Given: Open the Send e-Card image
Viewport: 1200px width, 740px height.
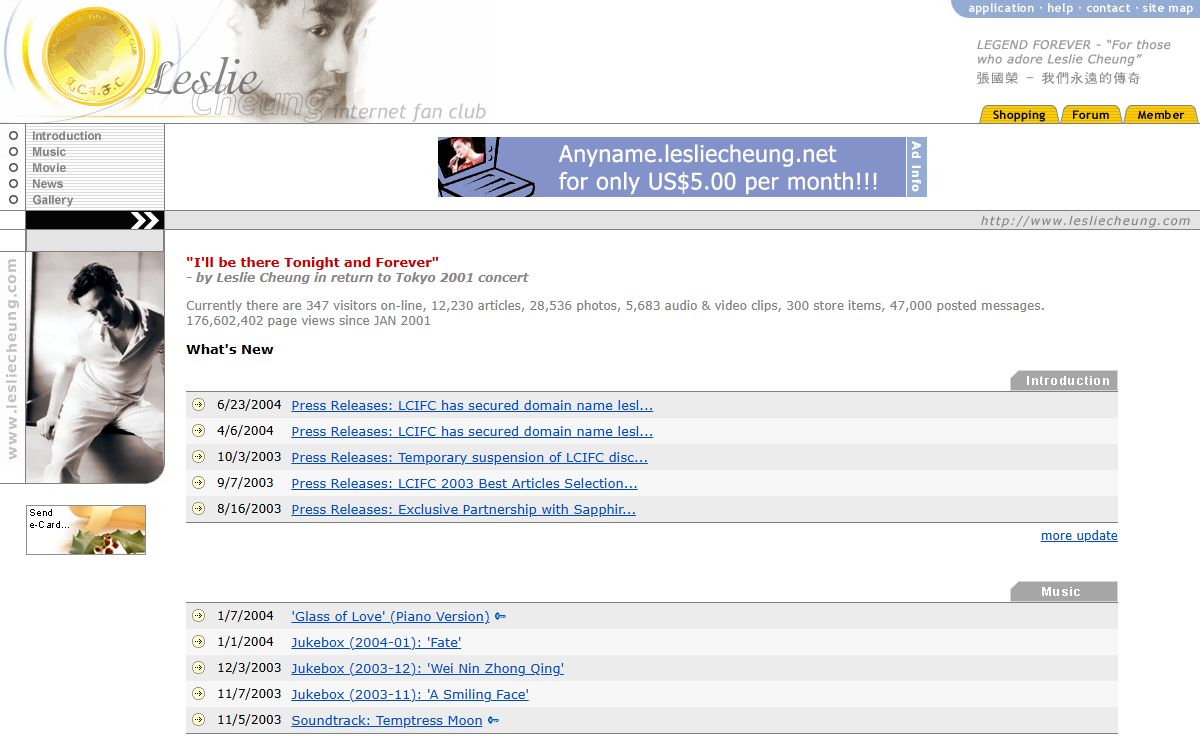Looking at the screenshot, I should [86, 530].
